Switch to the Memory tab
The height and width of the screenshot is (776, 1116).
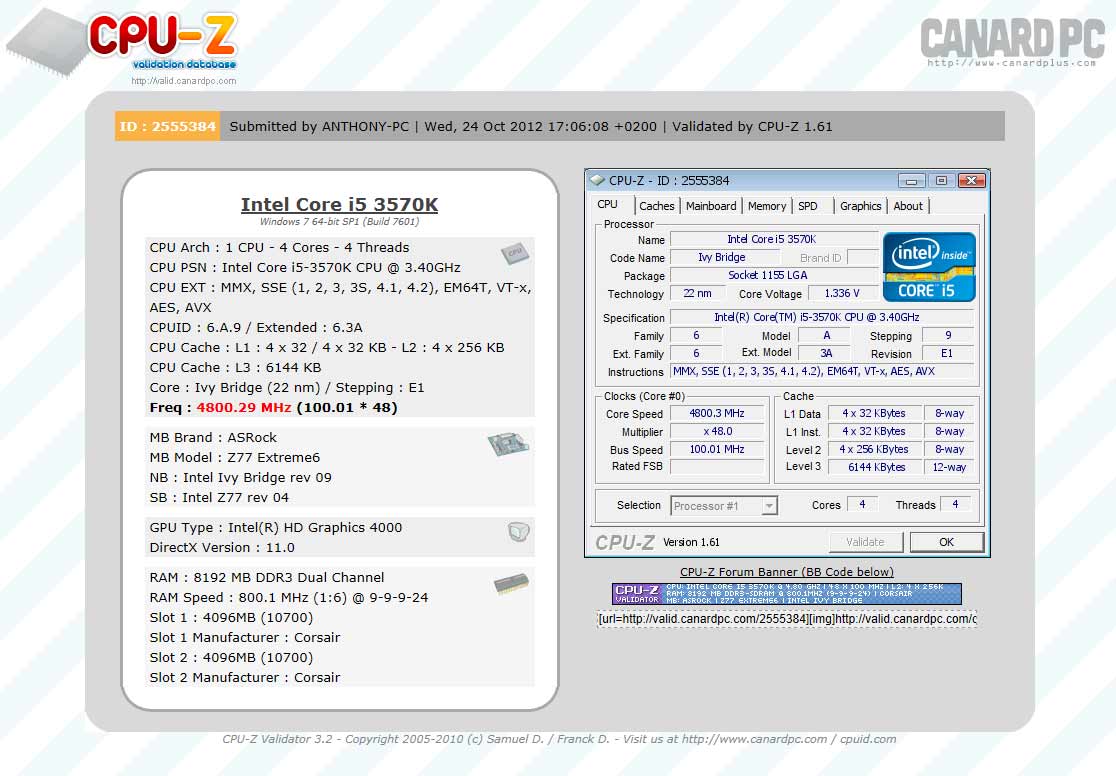click(x=767, y=206)
